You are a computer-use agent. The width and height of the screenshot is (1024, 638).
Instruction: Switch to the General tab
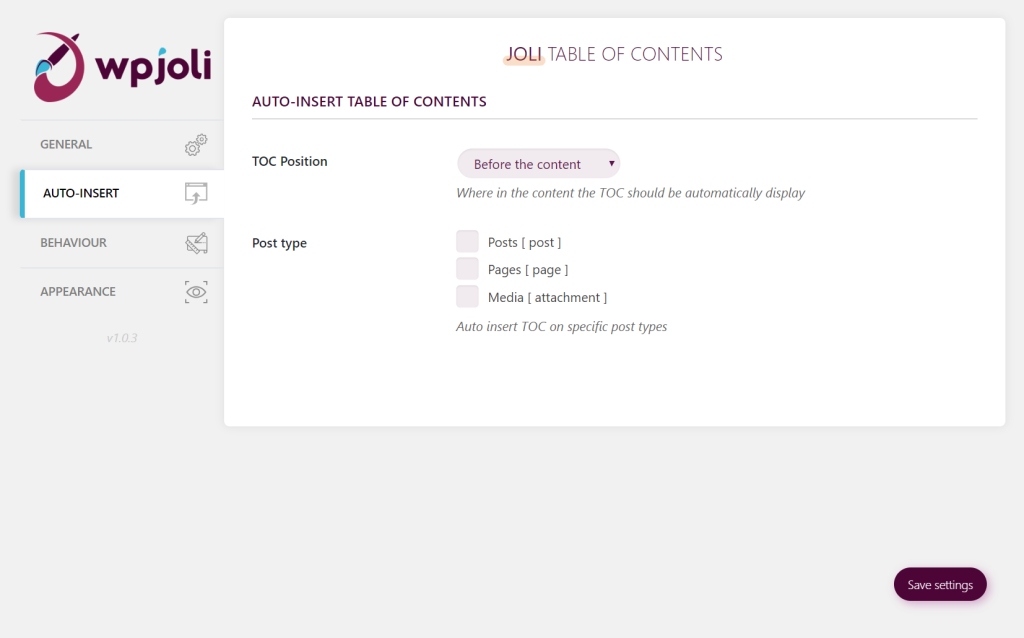pos(66,145)
